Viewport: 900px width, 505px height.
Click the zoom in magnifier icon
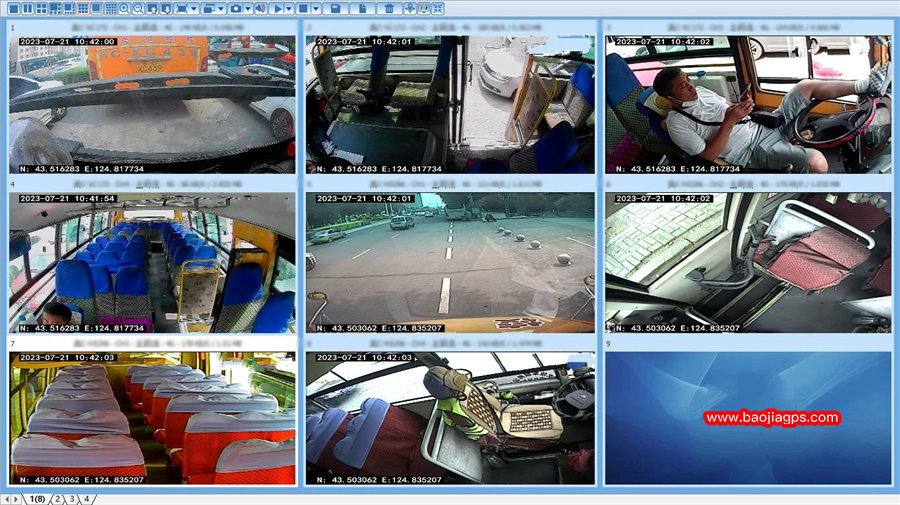(125, 8)
